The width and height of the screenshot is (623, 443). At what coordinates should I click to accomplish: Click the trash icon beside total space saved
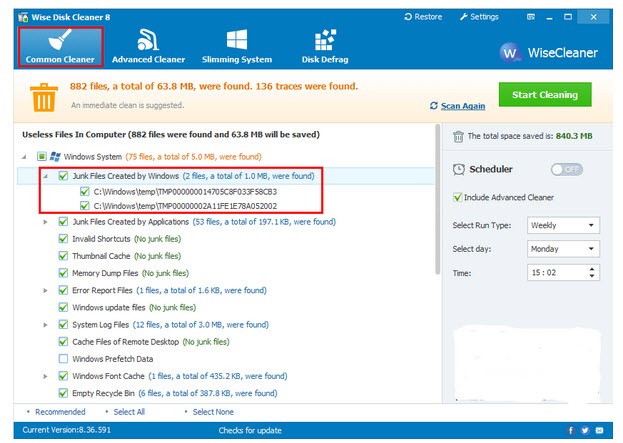458,136
